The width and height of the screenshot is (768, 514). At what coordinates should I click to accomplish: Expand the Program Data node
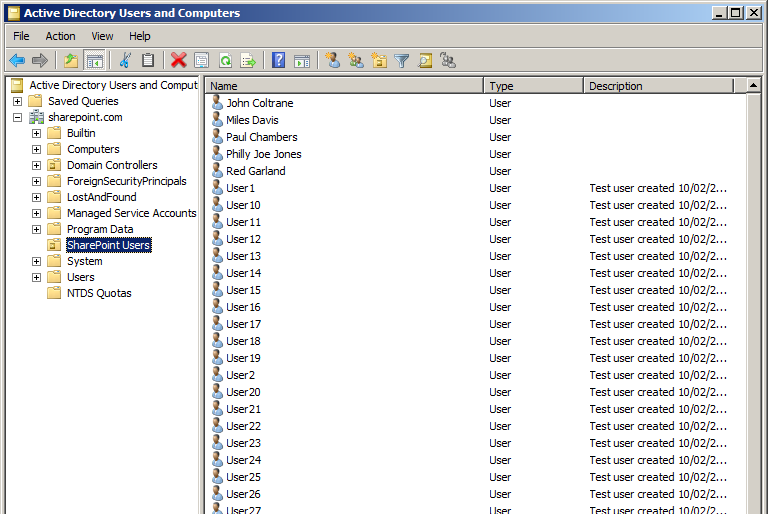36,229
